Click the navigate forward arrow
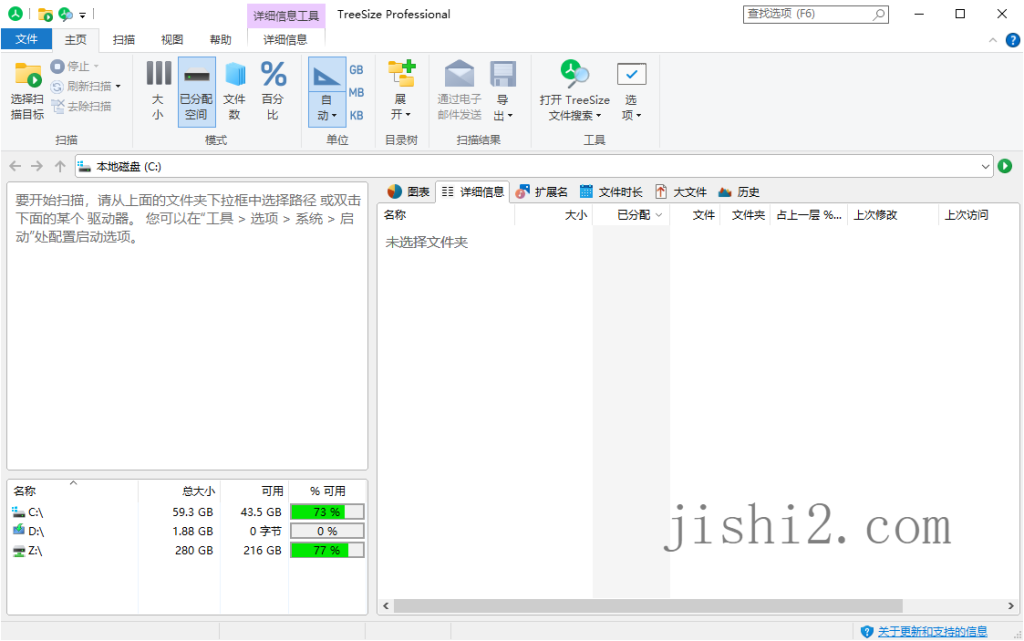 (37, 166)
